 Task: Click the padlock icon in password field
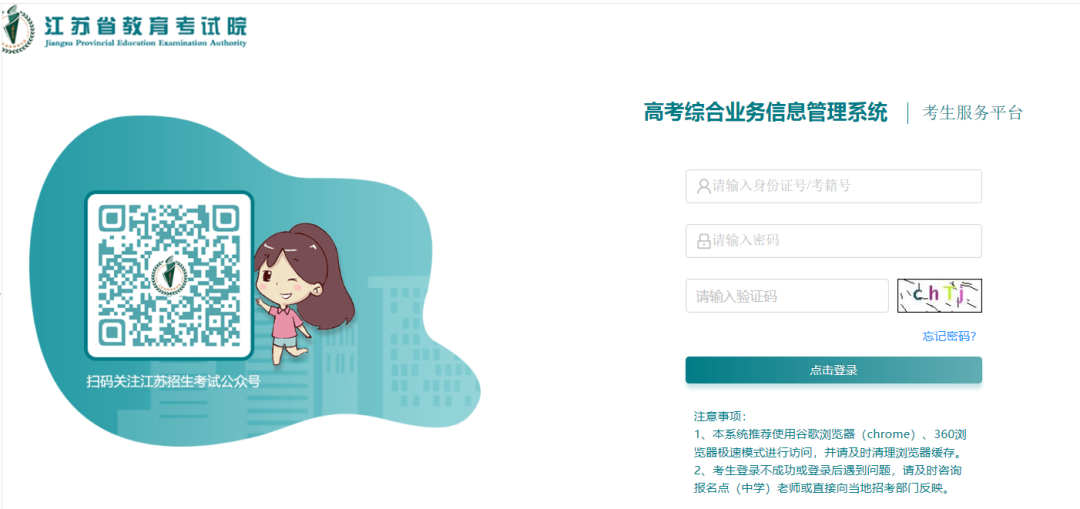pyautogui.click(x=703, y=241)
